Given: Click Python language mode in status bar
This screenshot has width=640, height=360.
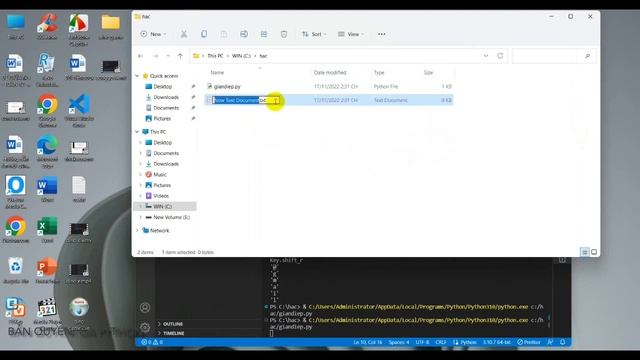Looking at the screenshot, I should point(465,342).
